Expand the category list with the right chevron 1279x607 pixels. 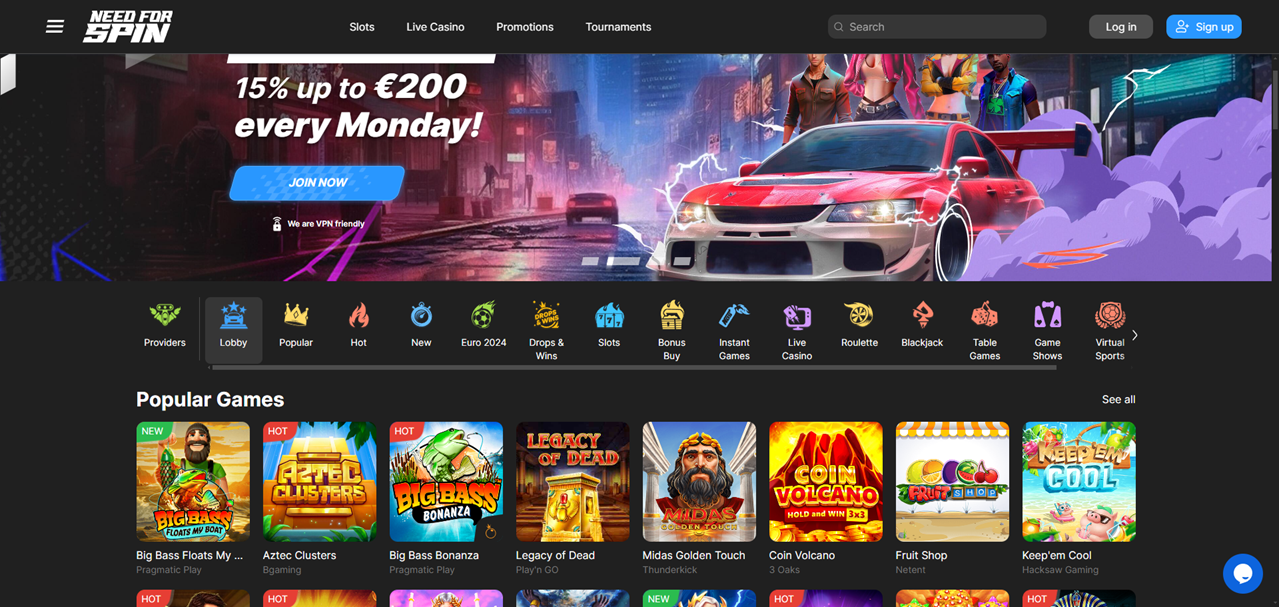point(1134,336)
